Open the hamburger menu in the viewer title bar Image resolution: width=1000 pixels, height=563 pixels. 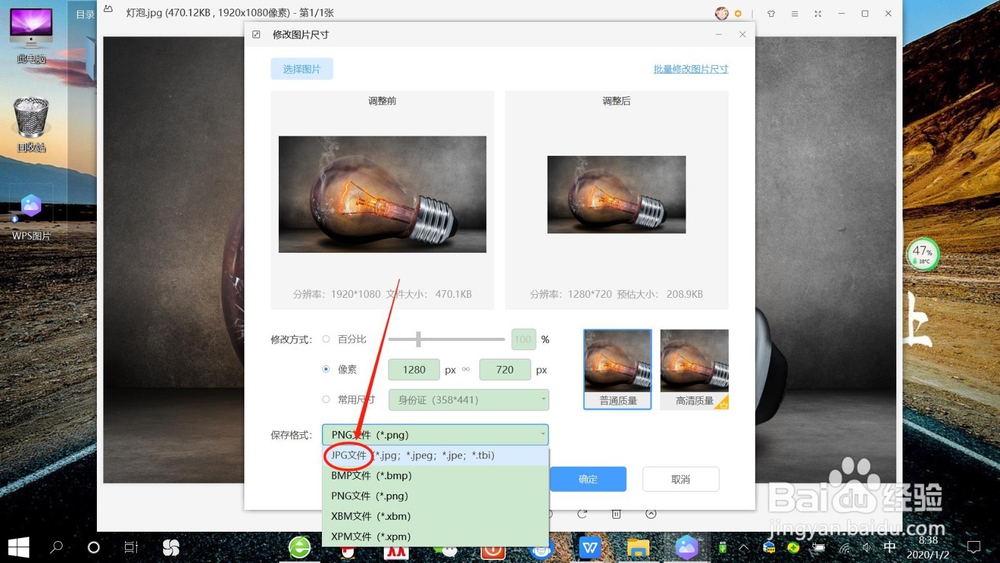tap(795, 13)
